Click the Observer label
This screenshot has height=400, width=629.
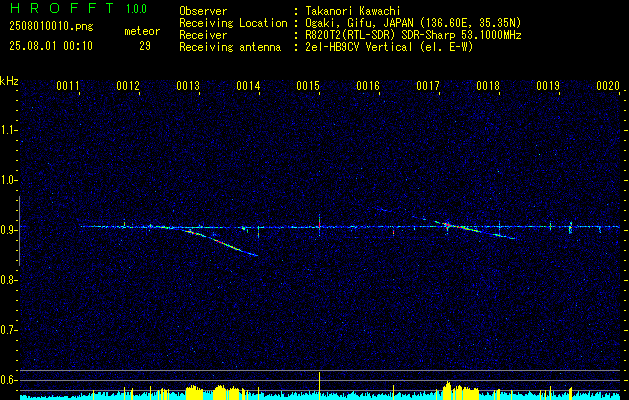tap(203, 11)
